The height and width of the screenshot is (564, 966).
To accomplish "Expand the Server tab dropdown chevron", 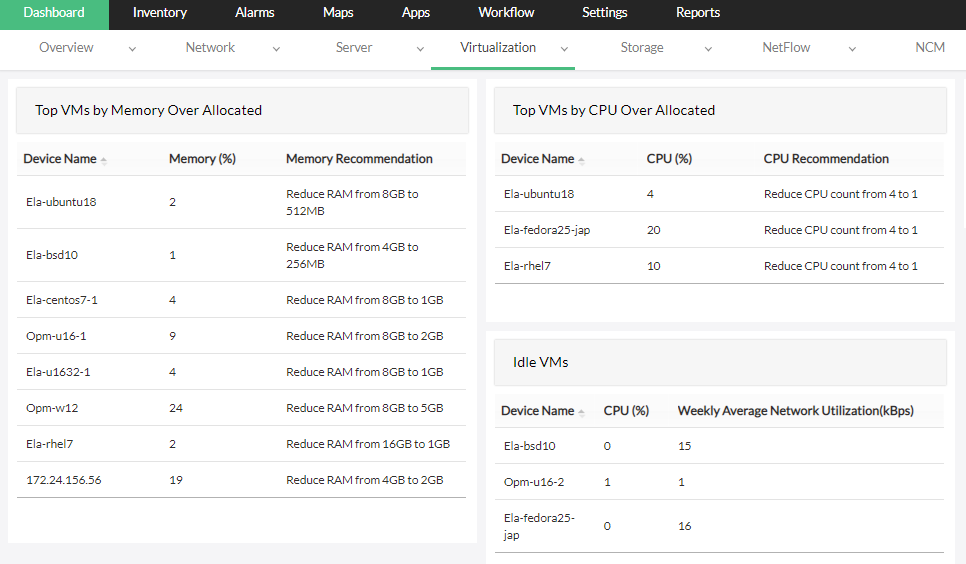I will [420, 48].
